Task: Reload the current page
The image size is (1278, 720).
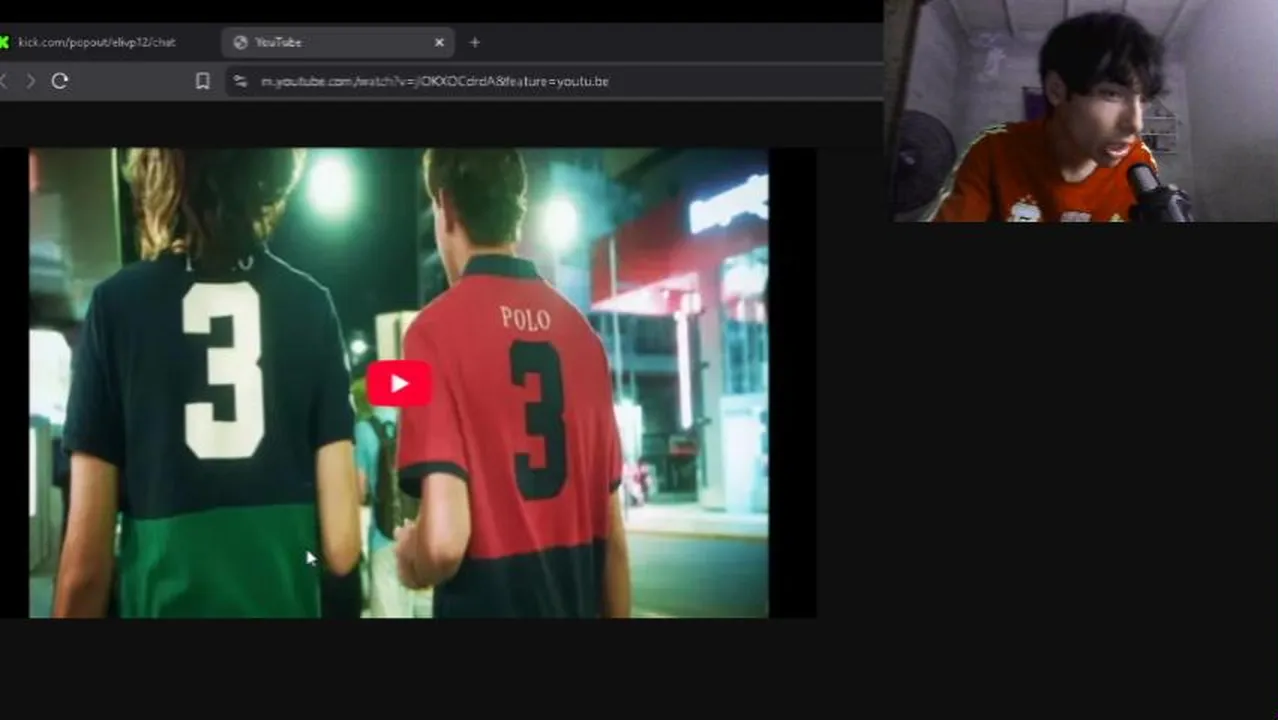Action: [60, 81]
